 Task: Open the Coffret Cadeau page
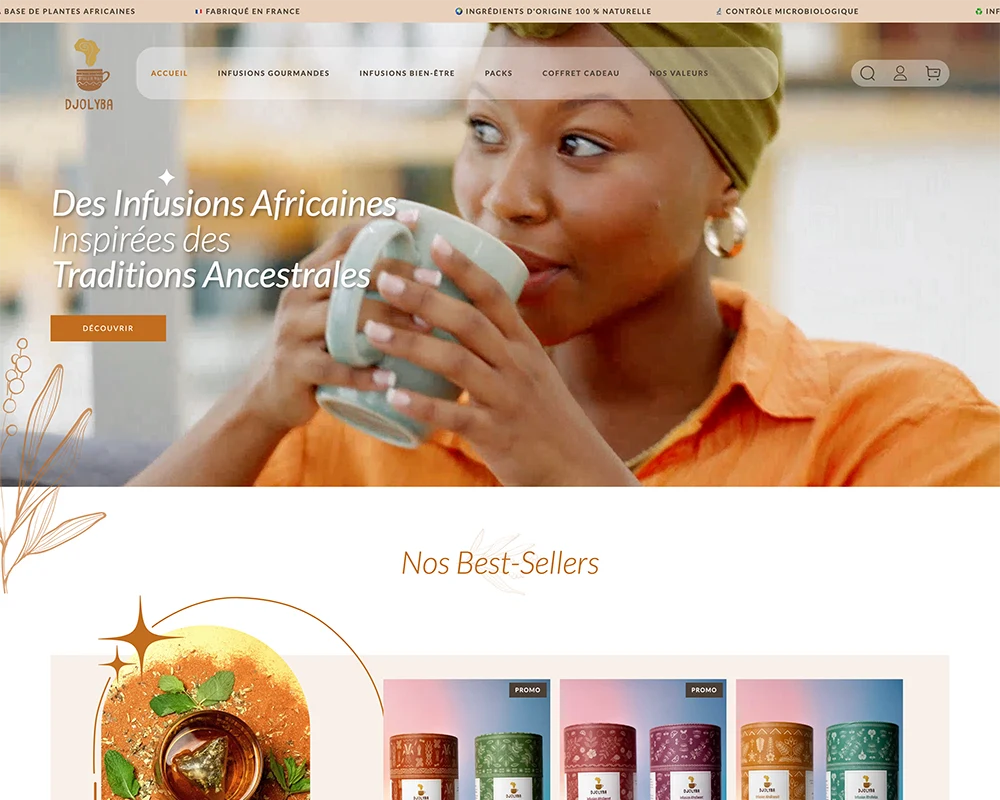(581, 73)
